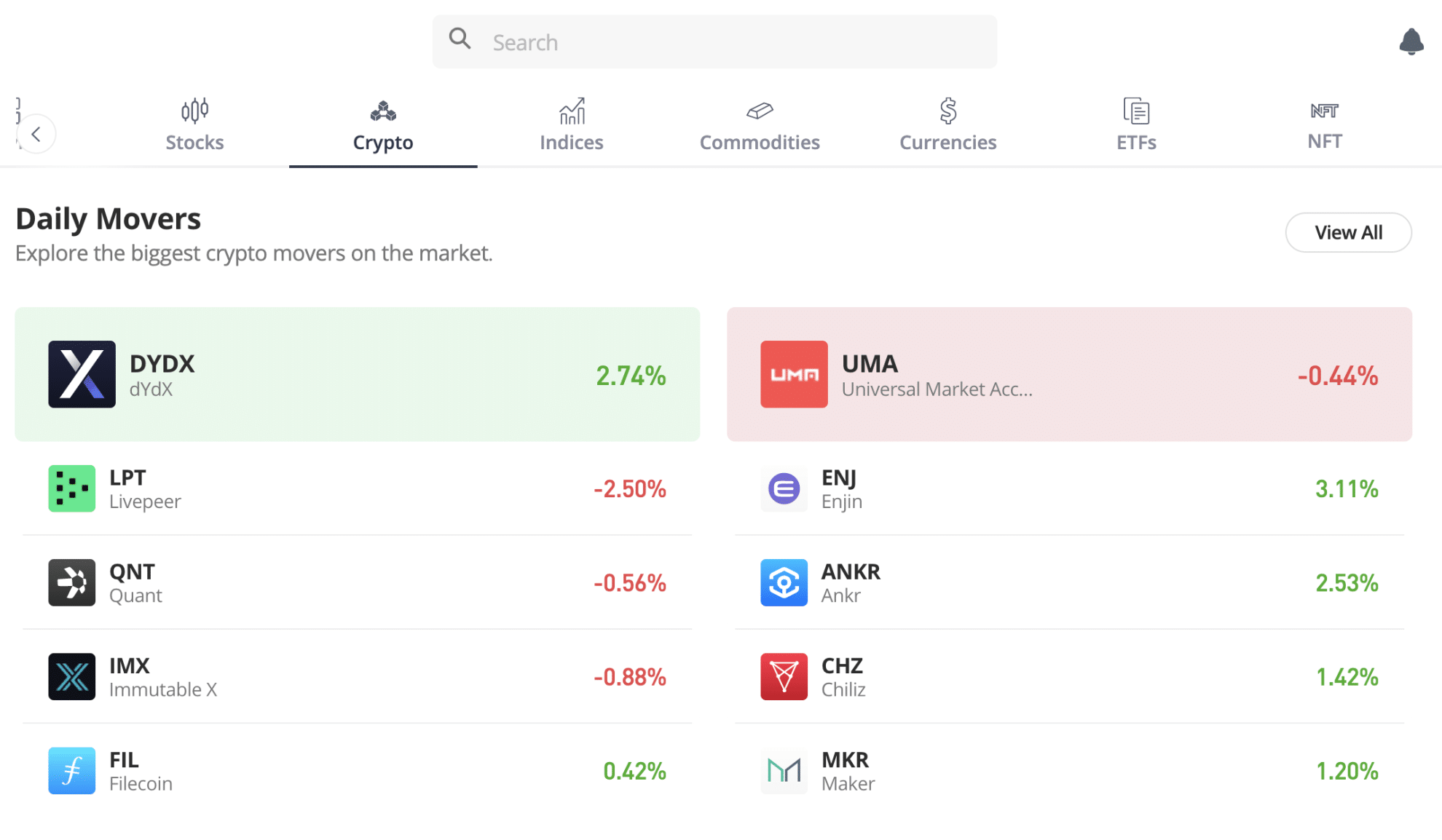Select the Maker logo icon

784,770
